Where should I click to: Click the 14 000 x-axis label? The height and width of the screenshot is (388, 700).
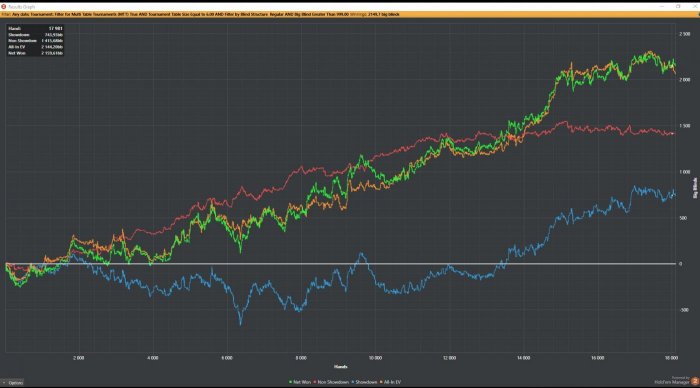pos(523,358)
